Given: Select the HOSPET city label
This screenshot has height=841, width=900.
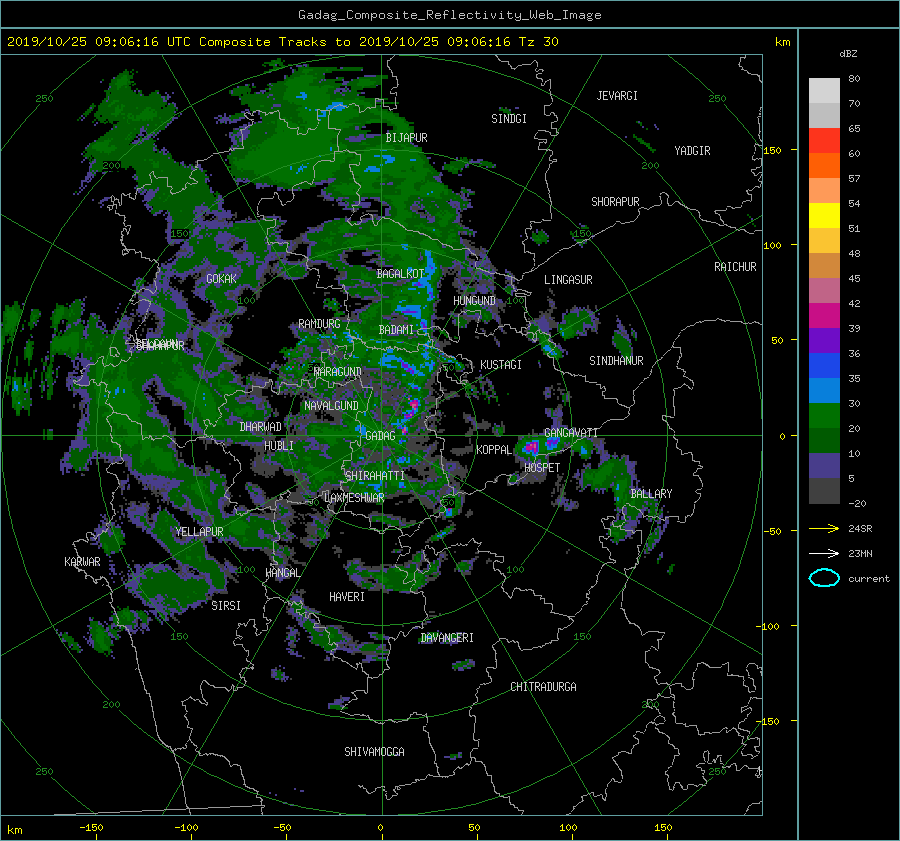Looking at the screenshot, I should [x=542, y=468].
